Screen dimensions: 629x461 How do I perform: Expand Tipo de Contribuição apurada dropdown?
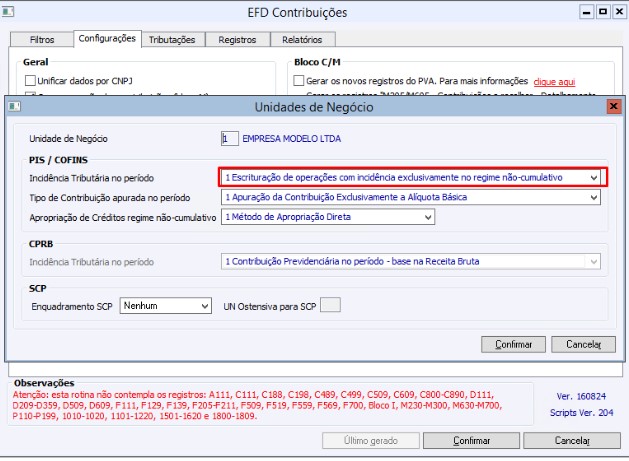(x=411, y=197)
